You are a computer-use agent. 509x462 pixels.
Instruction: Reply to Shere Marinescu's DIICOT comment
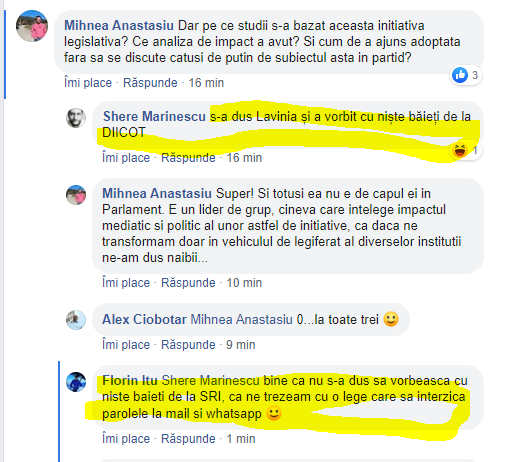click(x=188, y=158)
